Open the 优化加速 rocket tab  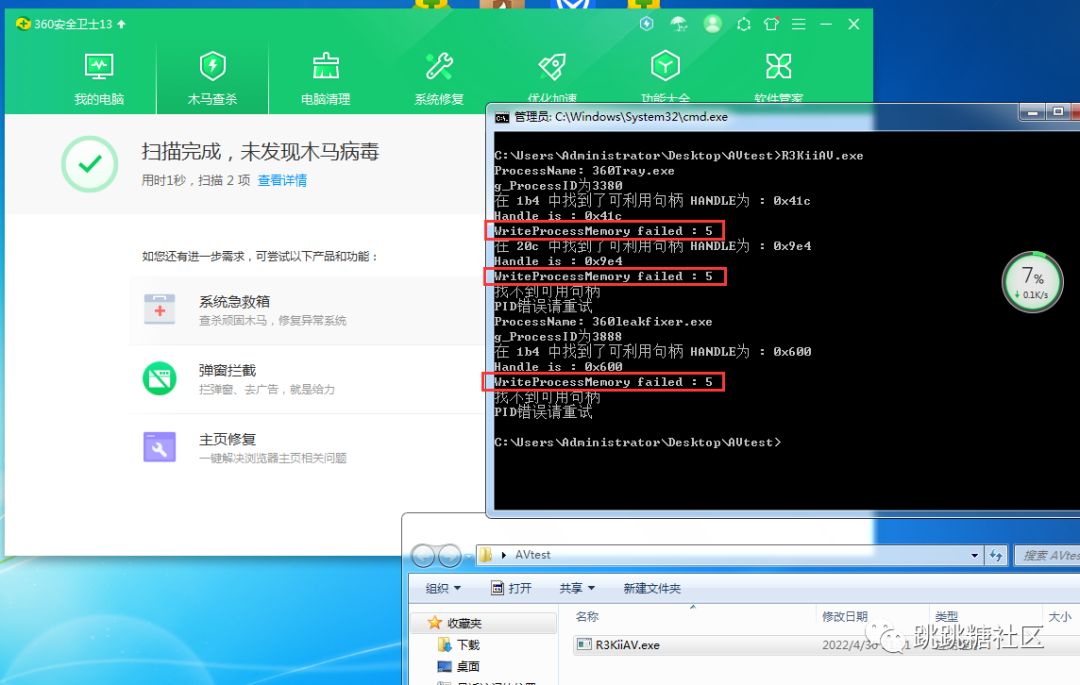coord(552,77)
